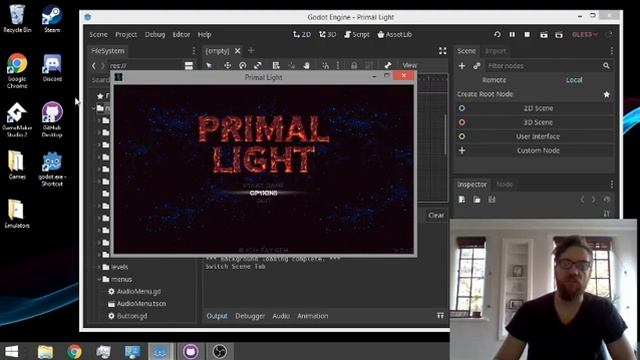Click the list-select tool icon

point(276,65)
